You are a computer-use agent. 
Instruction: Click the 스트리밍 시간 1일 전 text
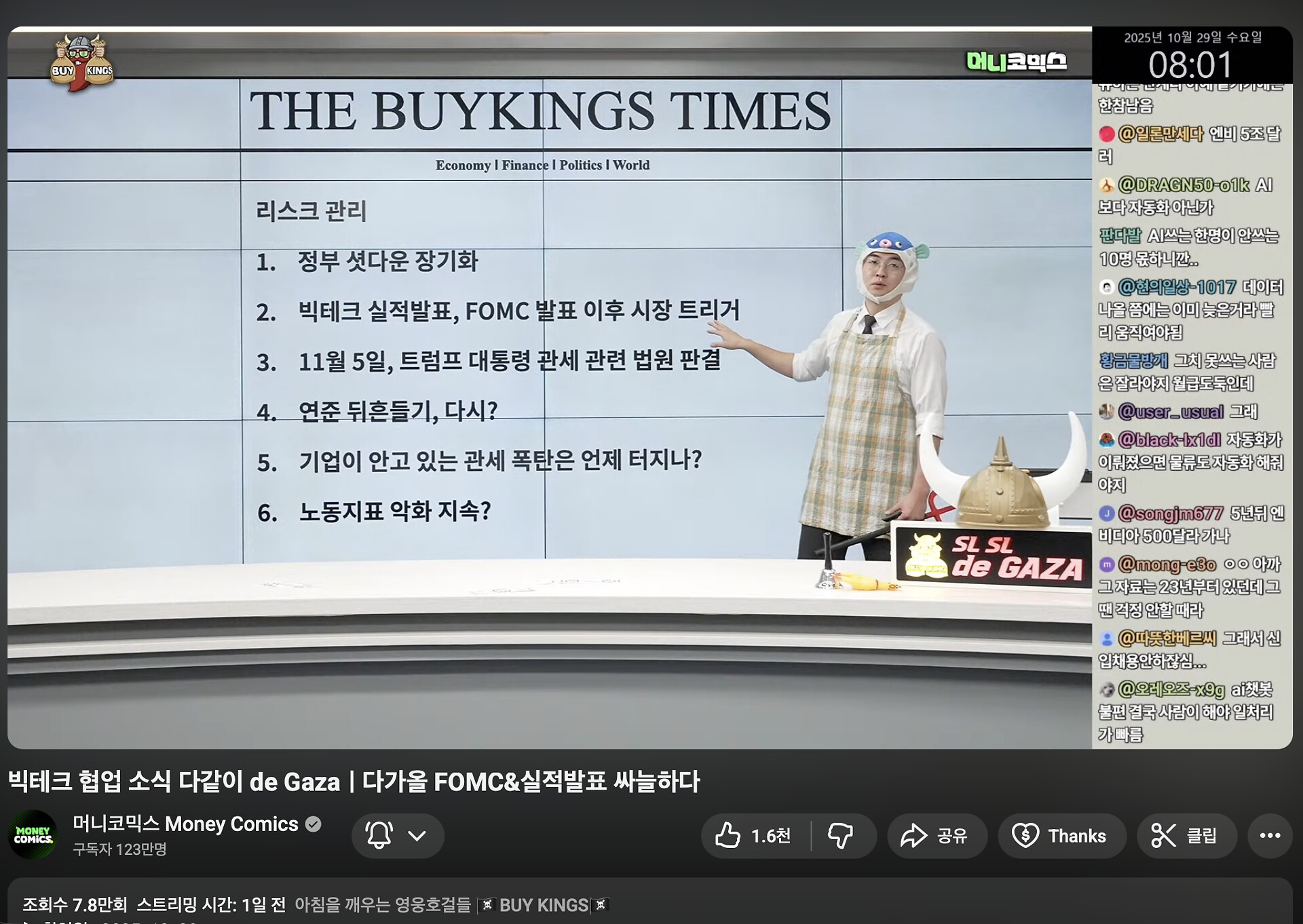[x=211, y=904]
